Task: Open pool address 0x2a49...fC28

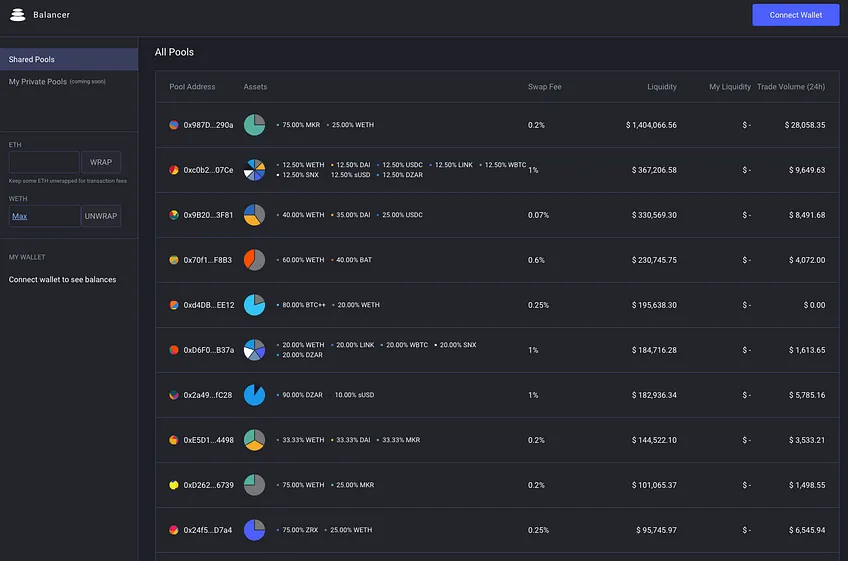Action: tap(208, 395)
